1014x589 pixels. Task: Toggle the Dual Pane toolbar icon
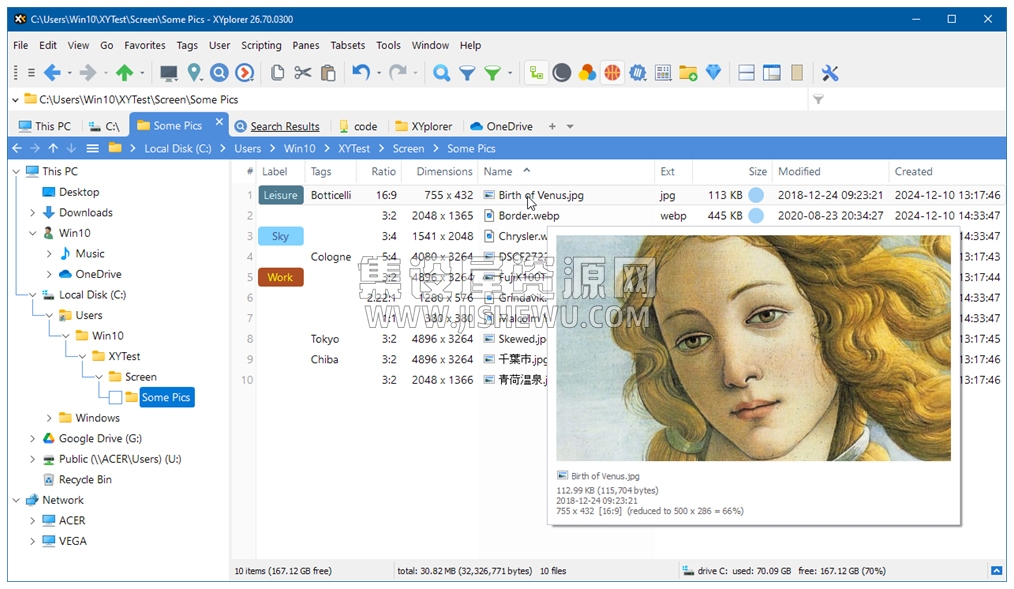[746, 73]
